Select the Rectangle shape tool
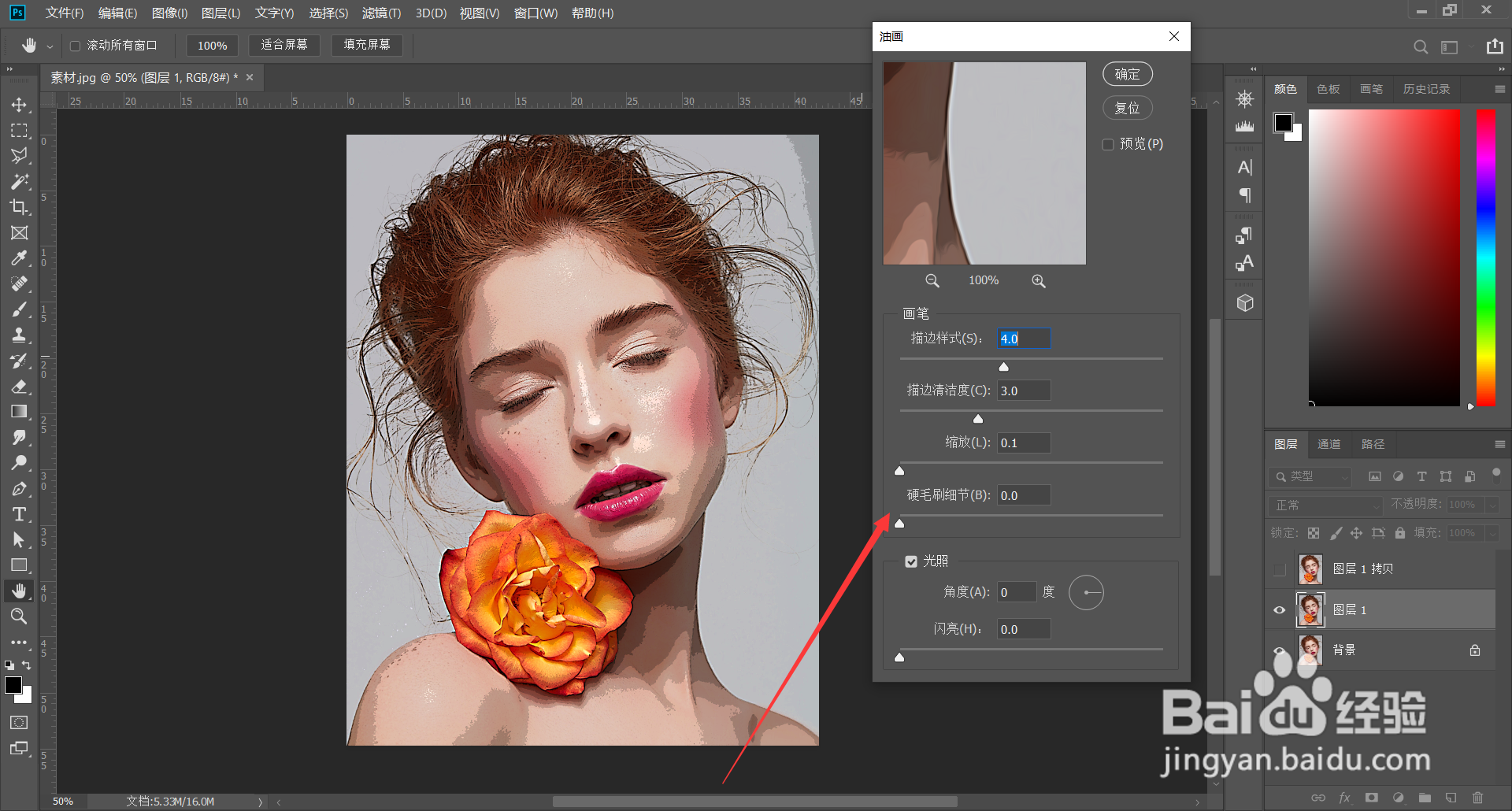The height and width of the screenshot is (811, 1512). pyautogui.click(x=19, y=565)
